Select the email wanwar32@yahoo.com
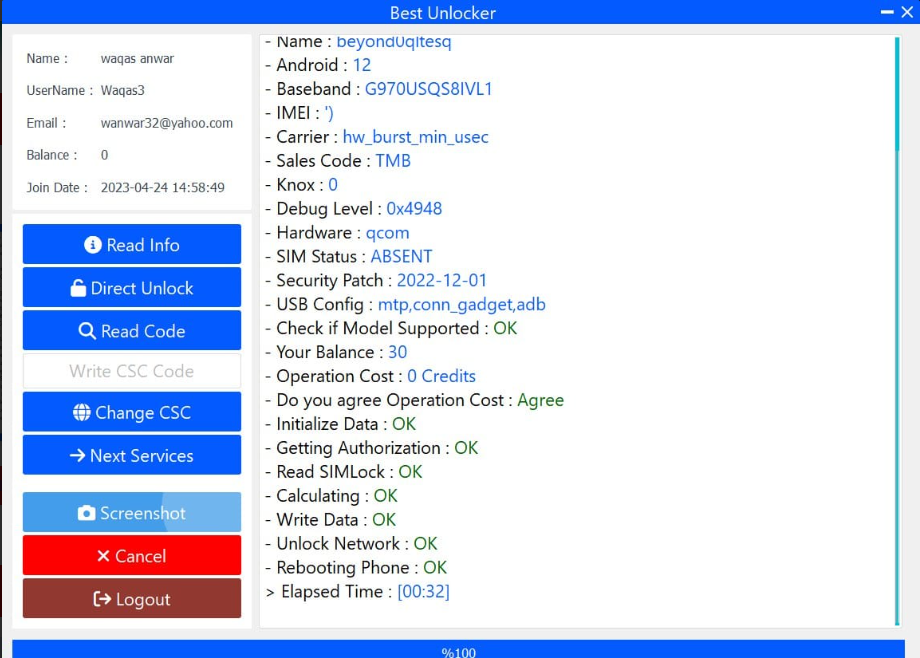920x658 pixels. (167, 123)
